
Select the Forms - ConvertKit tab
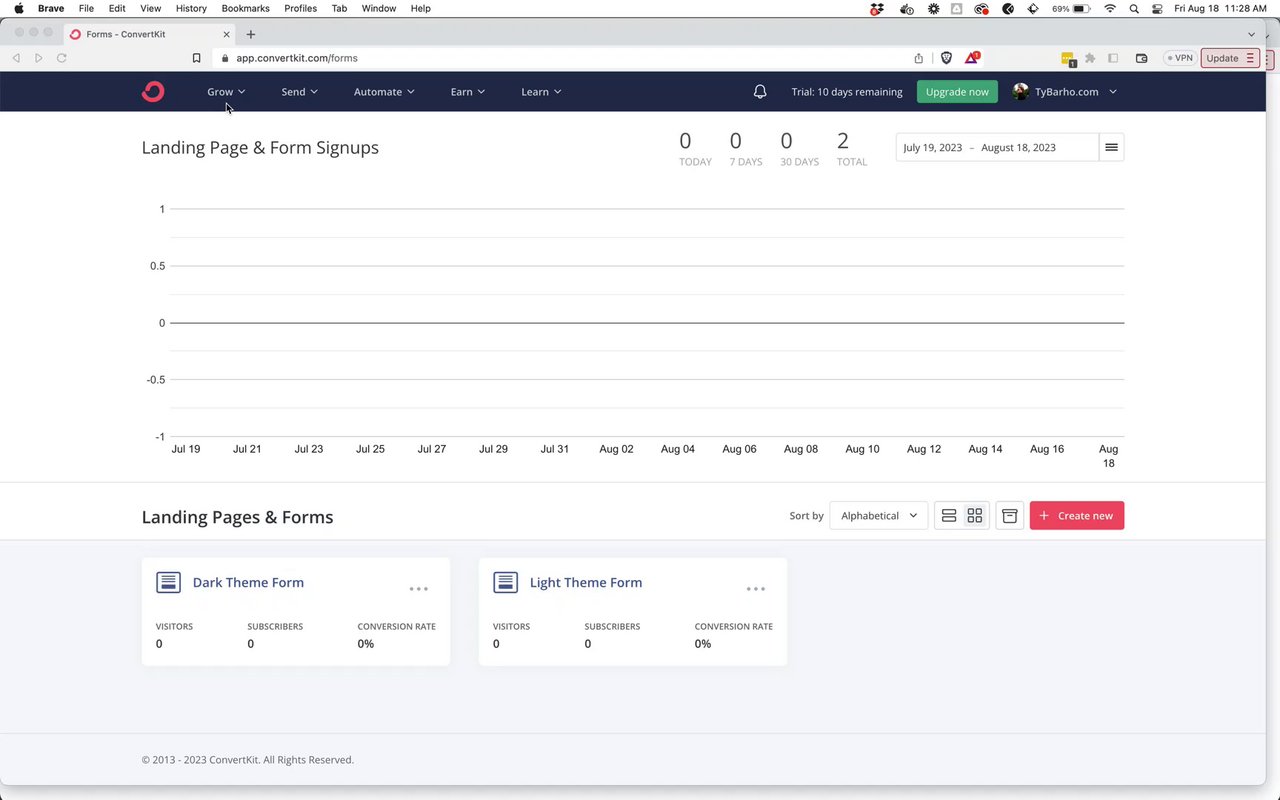[150, 34]
